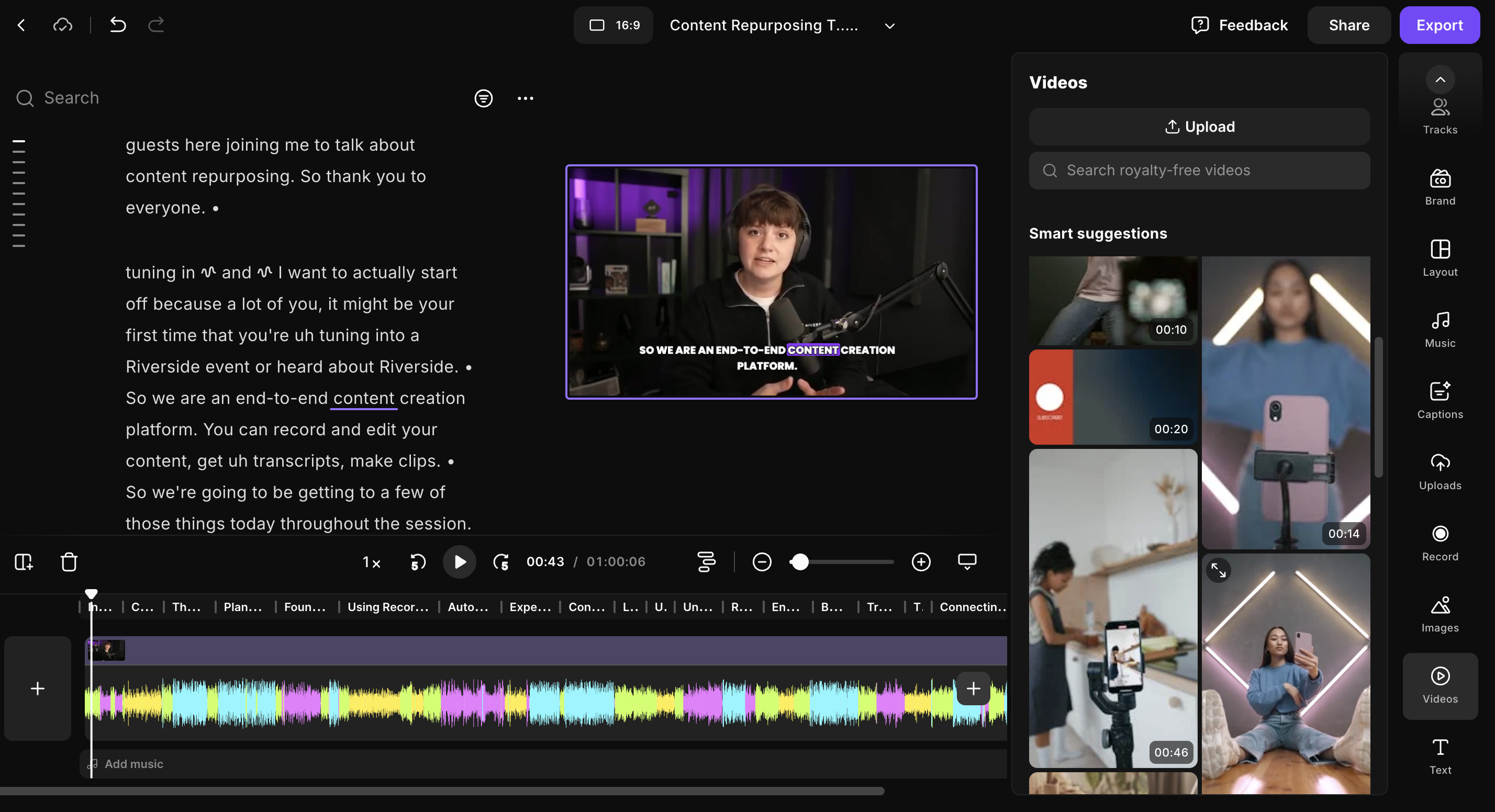Collapse the sidebar with the up chevron

pyautogui.click(x=1440, y=80)
